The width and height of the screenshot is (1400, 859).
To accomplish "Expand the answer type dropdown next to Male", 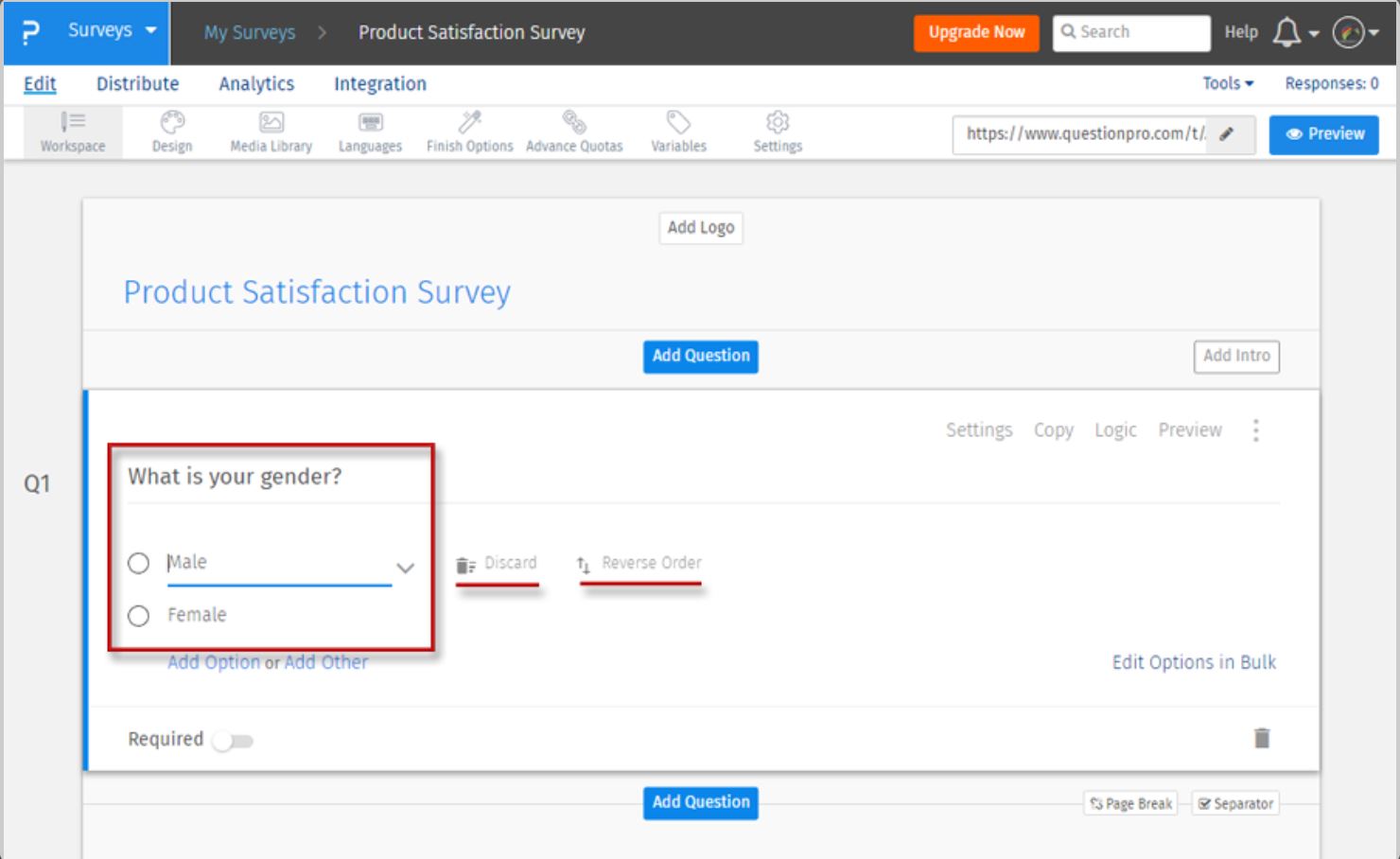I will [405, 568].
